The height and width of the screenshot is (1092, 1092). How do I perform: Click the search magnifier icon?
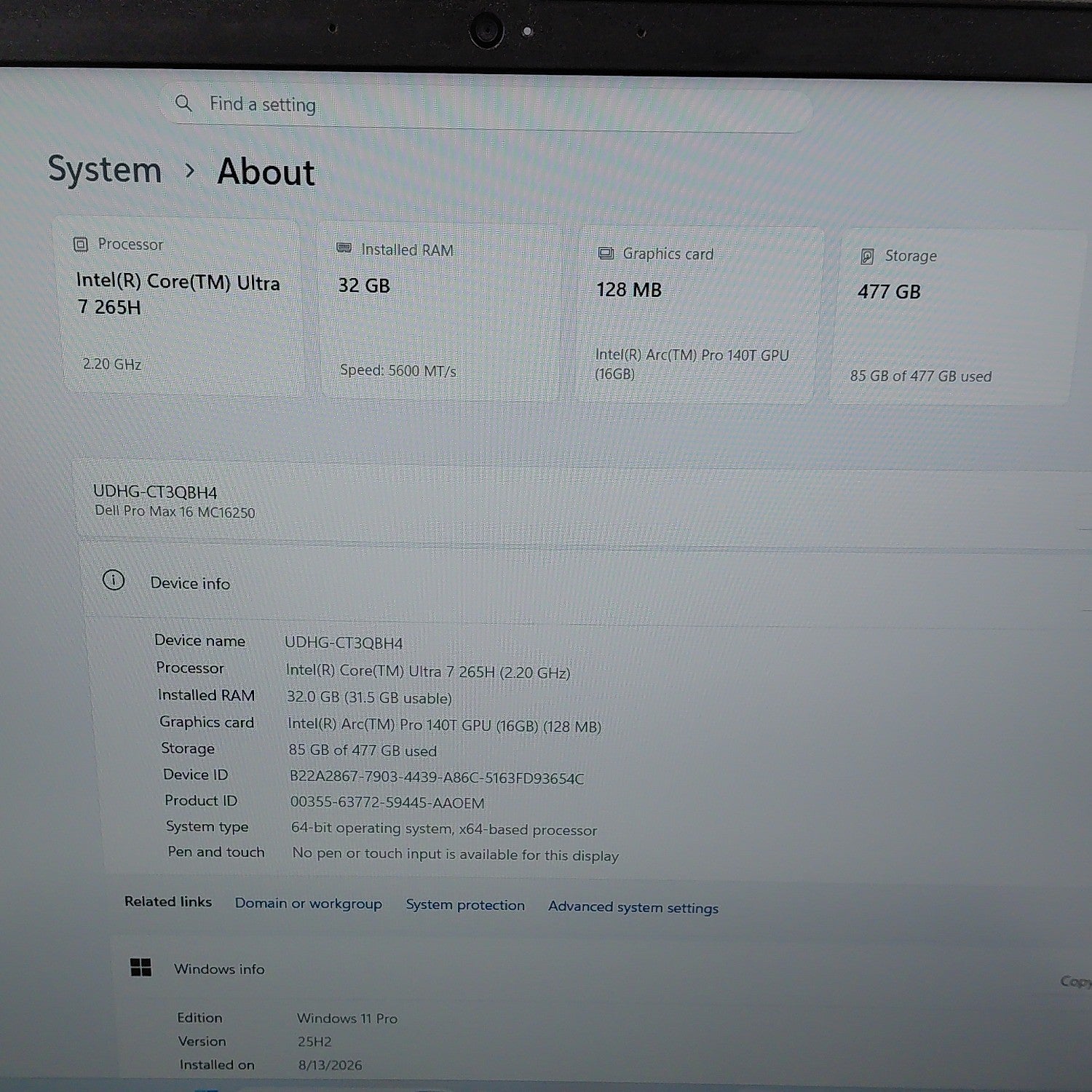[183, 103]
